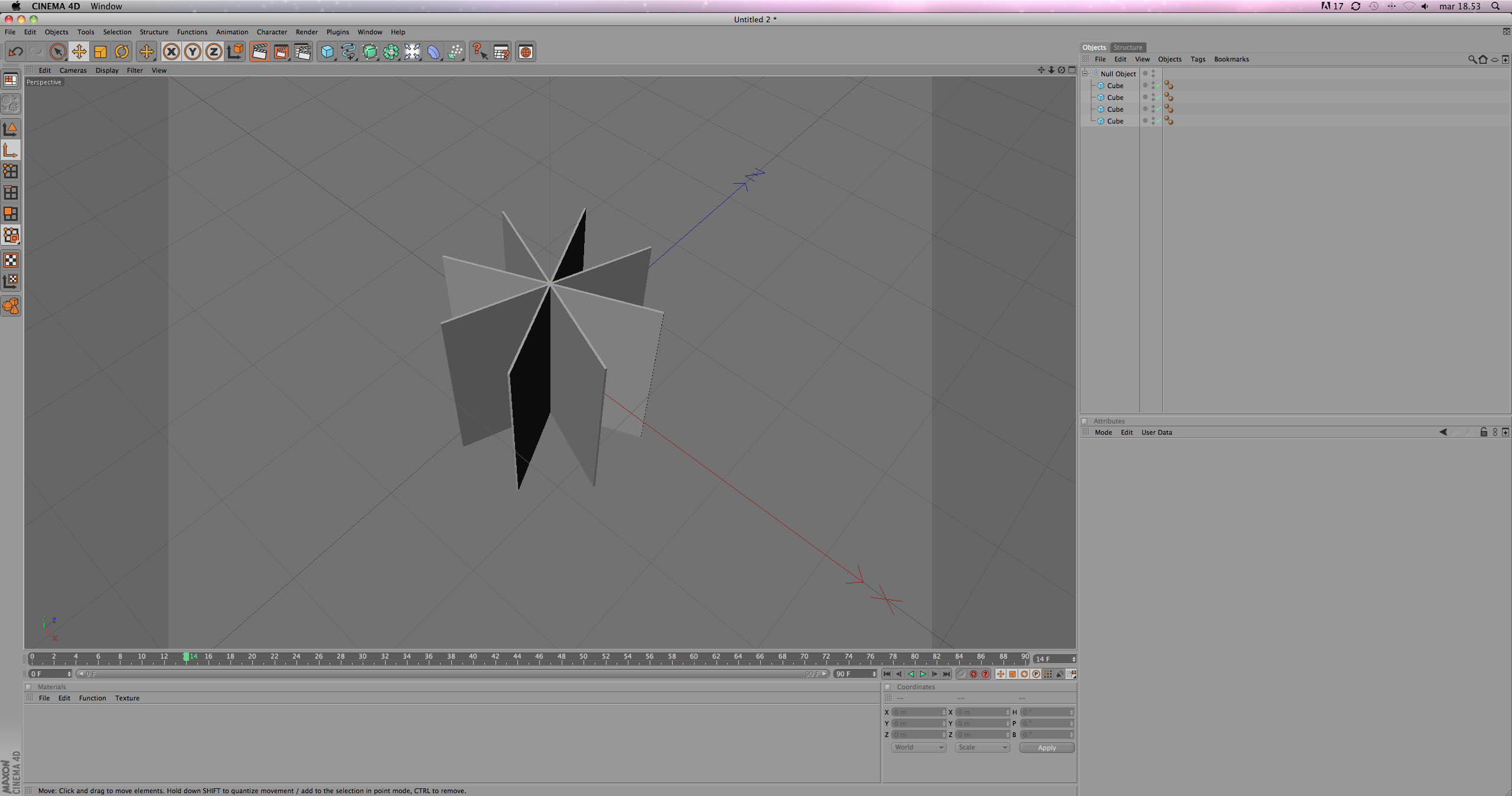The width and height of the screenshot is (1512, 796).
Task: Toggle the visibility dots of the first Cube
Action: pyautogui.click(x=1153, y=86)
